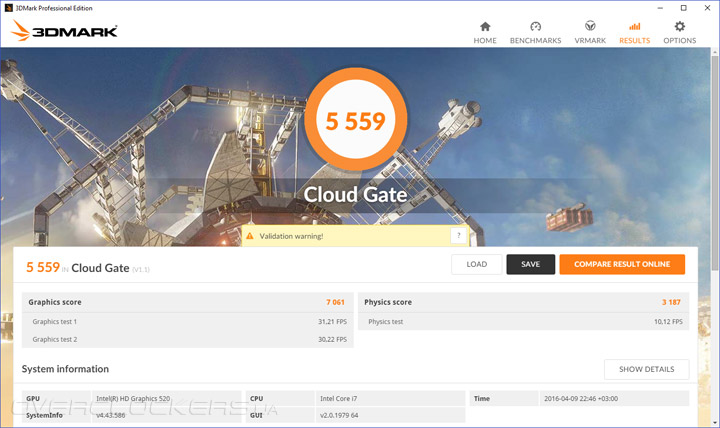Click the SHOW DETAILS button
The height and width of the screenshot is (428, 720).
pos(647,369)
